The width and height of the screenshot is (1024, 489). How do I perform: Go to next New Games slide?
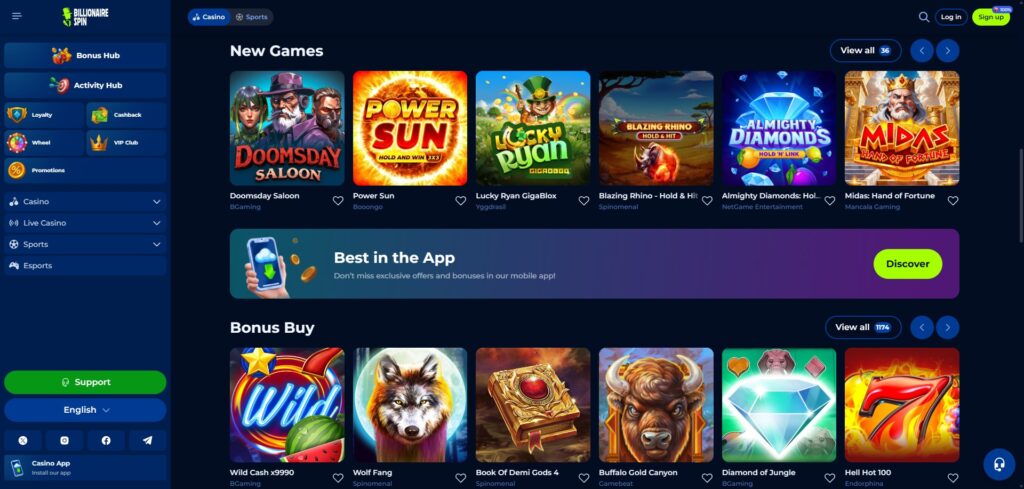click(x=948, y=50)
